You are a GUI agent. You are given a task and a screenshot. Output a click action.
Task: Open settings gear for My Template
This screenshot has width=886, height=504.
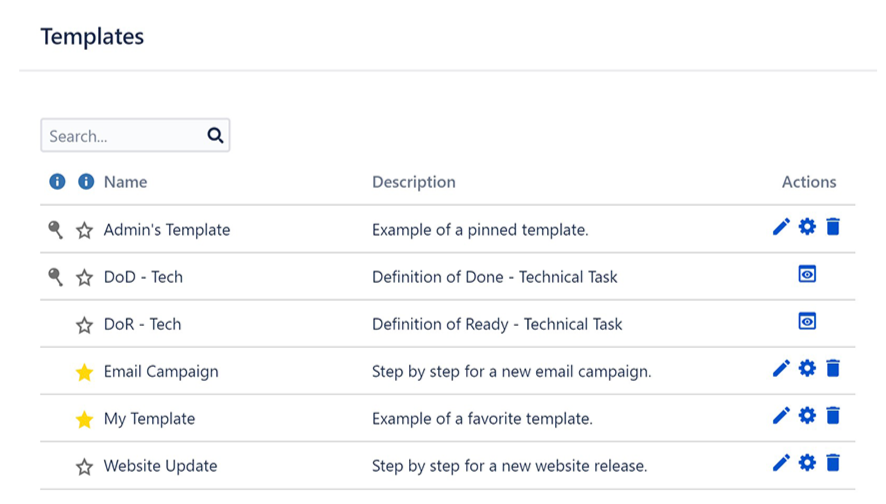(807, 416)
